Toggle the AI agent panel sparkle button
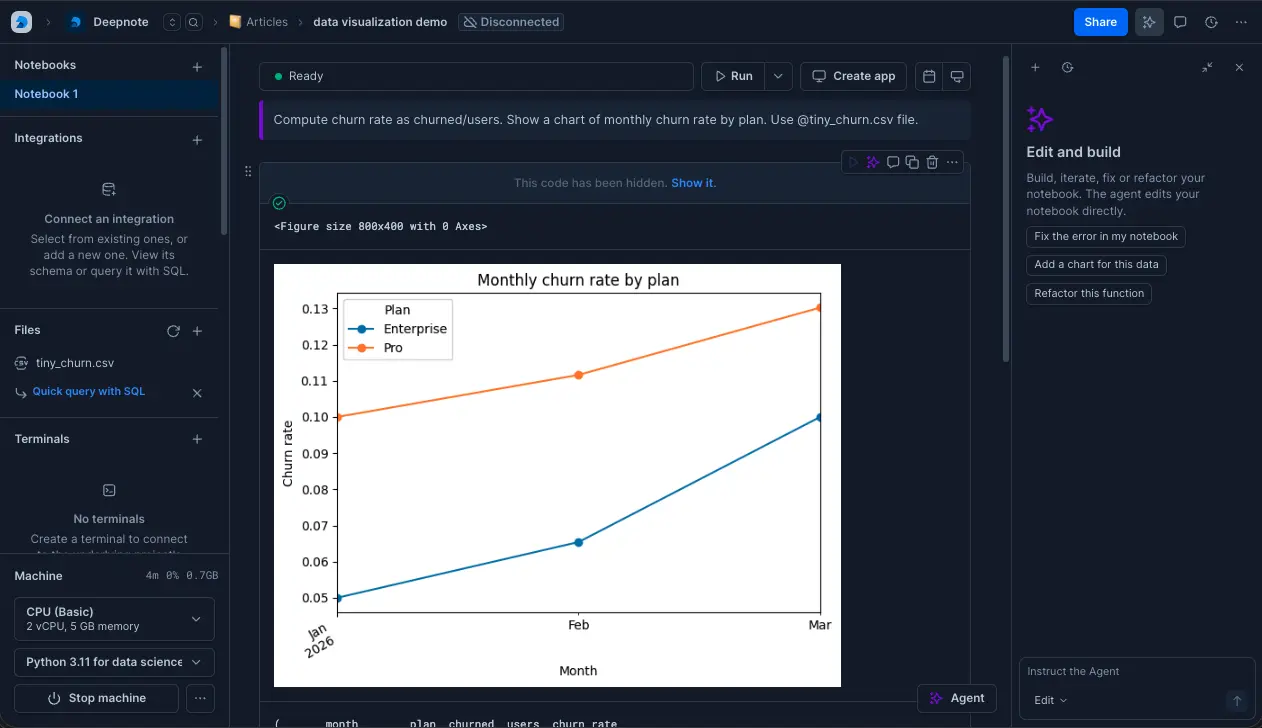Screen dimensions: 1262x728 point(1149,22)
